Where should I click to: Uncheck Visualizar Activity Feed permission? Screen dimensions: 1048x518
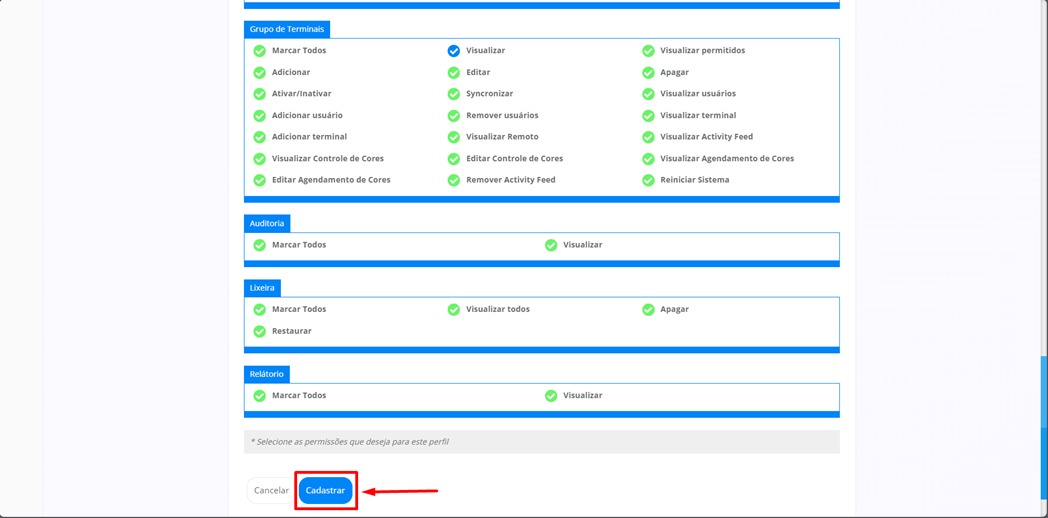[648, 137]
